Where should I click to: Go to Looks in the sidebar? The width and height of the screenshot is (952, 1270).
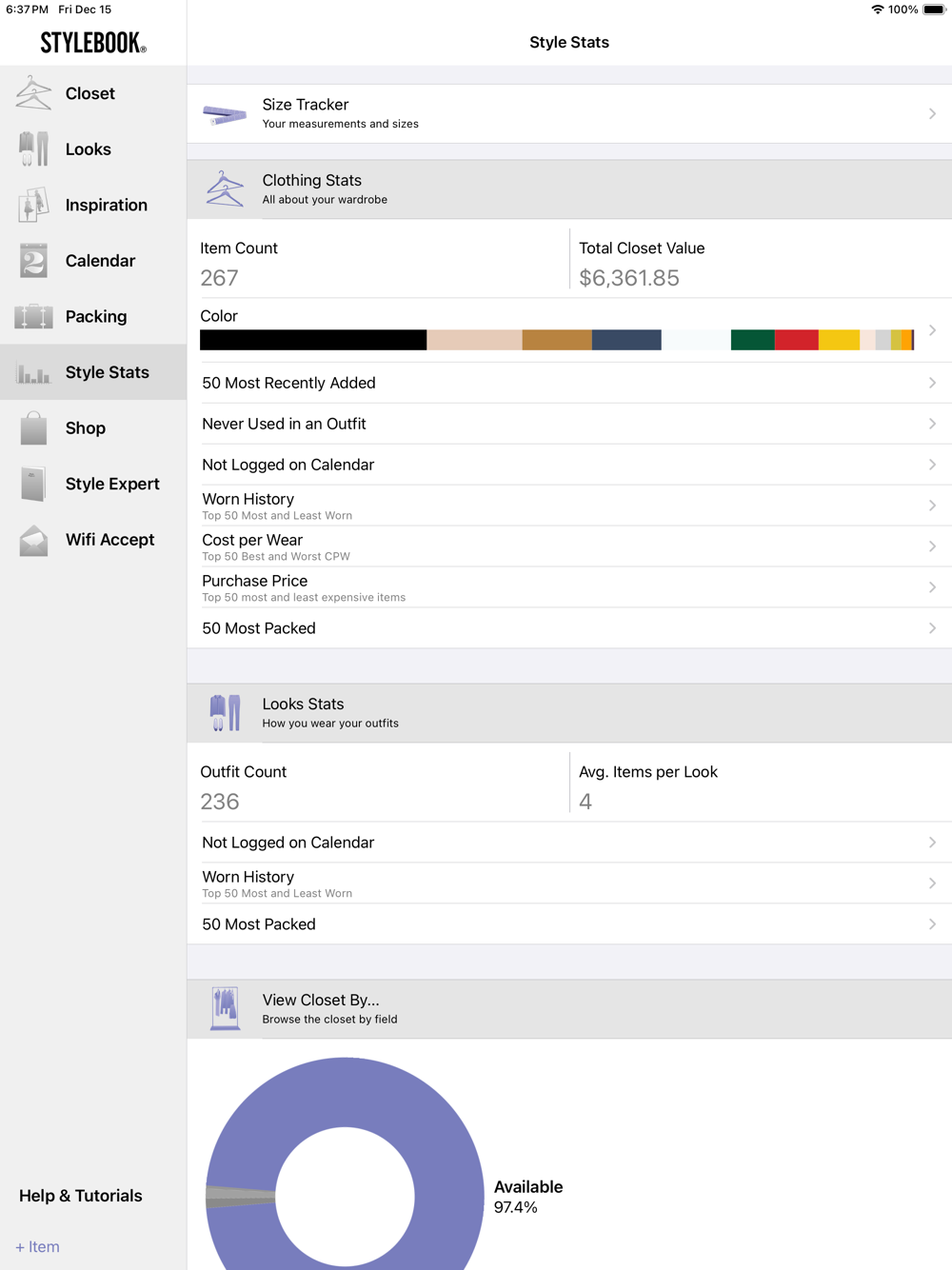click(93, 149)
